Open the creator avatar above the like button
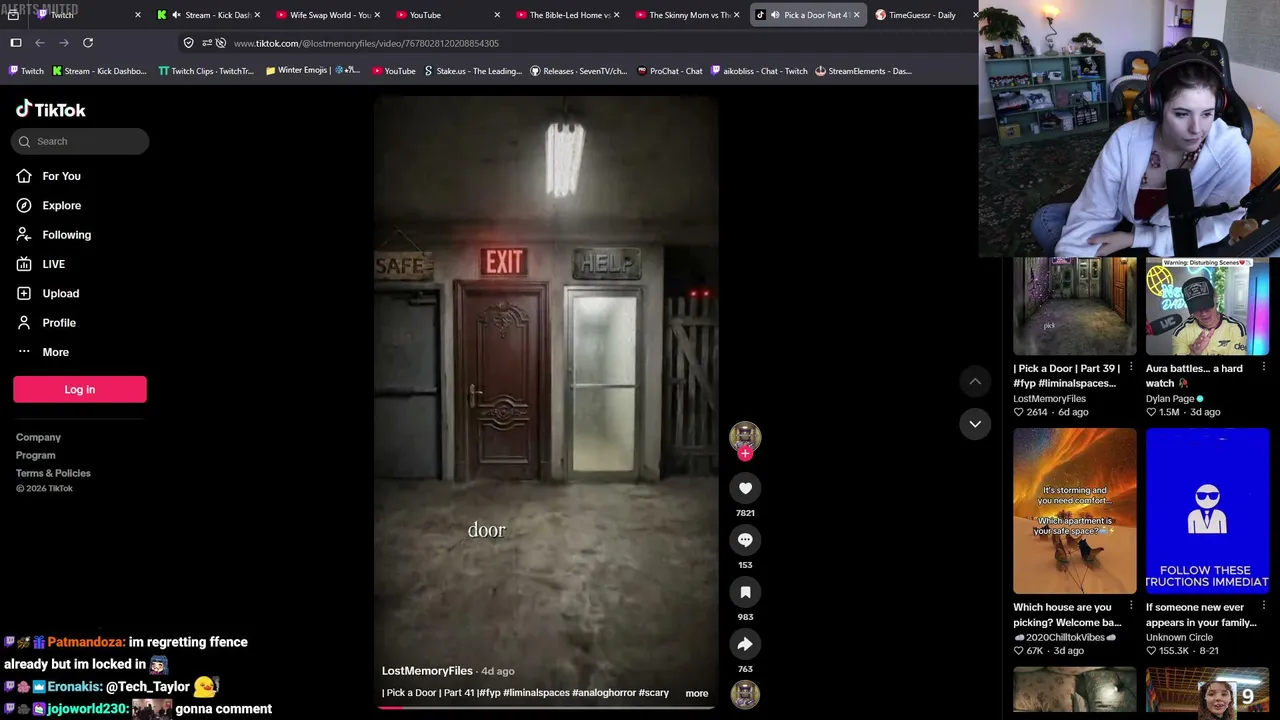Screen dimensions: 1280x720 (745, 437)
